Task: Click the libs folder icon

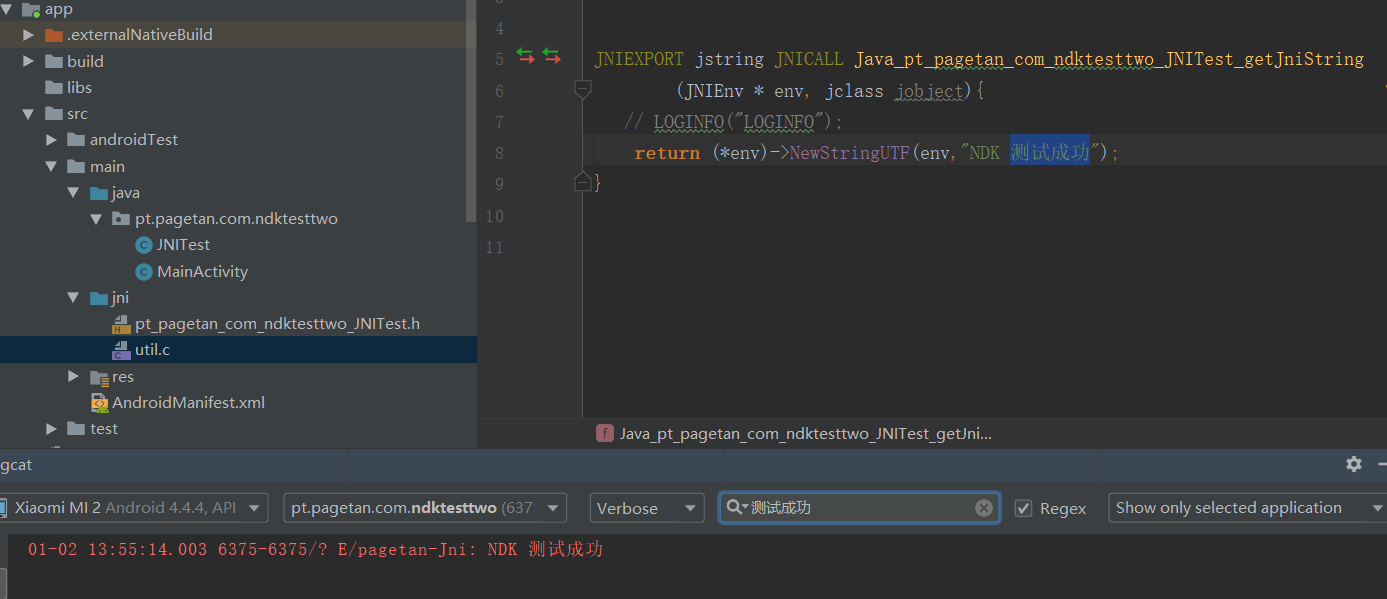Action: pos(54,88)
